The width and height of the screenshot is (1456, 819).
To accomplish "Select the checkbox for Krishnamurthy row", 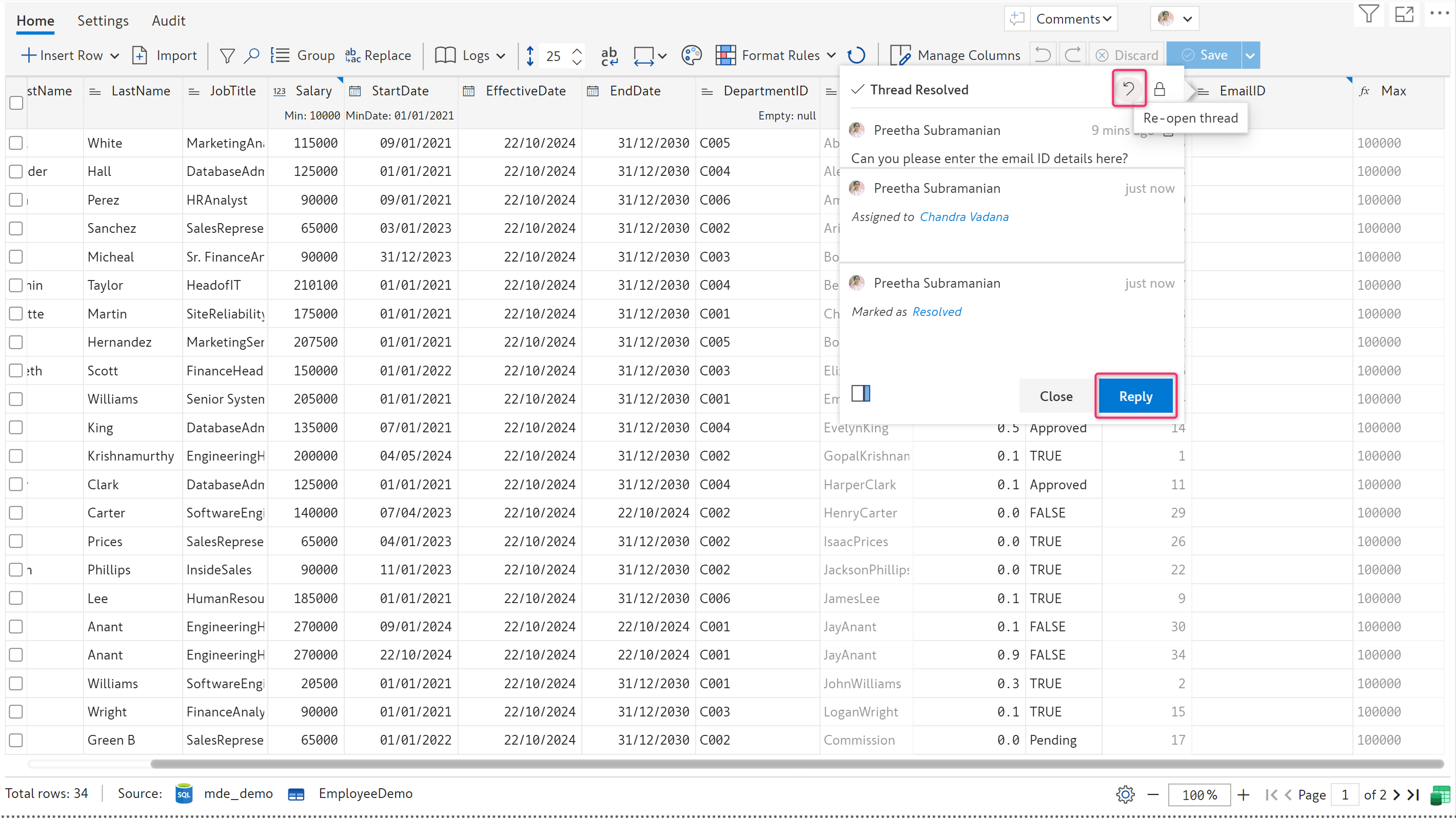I will pos(16,456).
